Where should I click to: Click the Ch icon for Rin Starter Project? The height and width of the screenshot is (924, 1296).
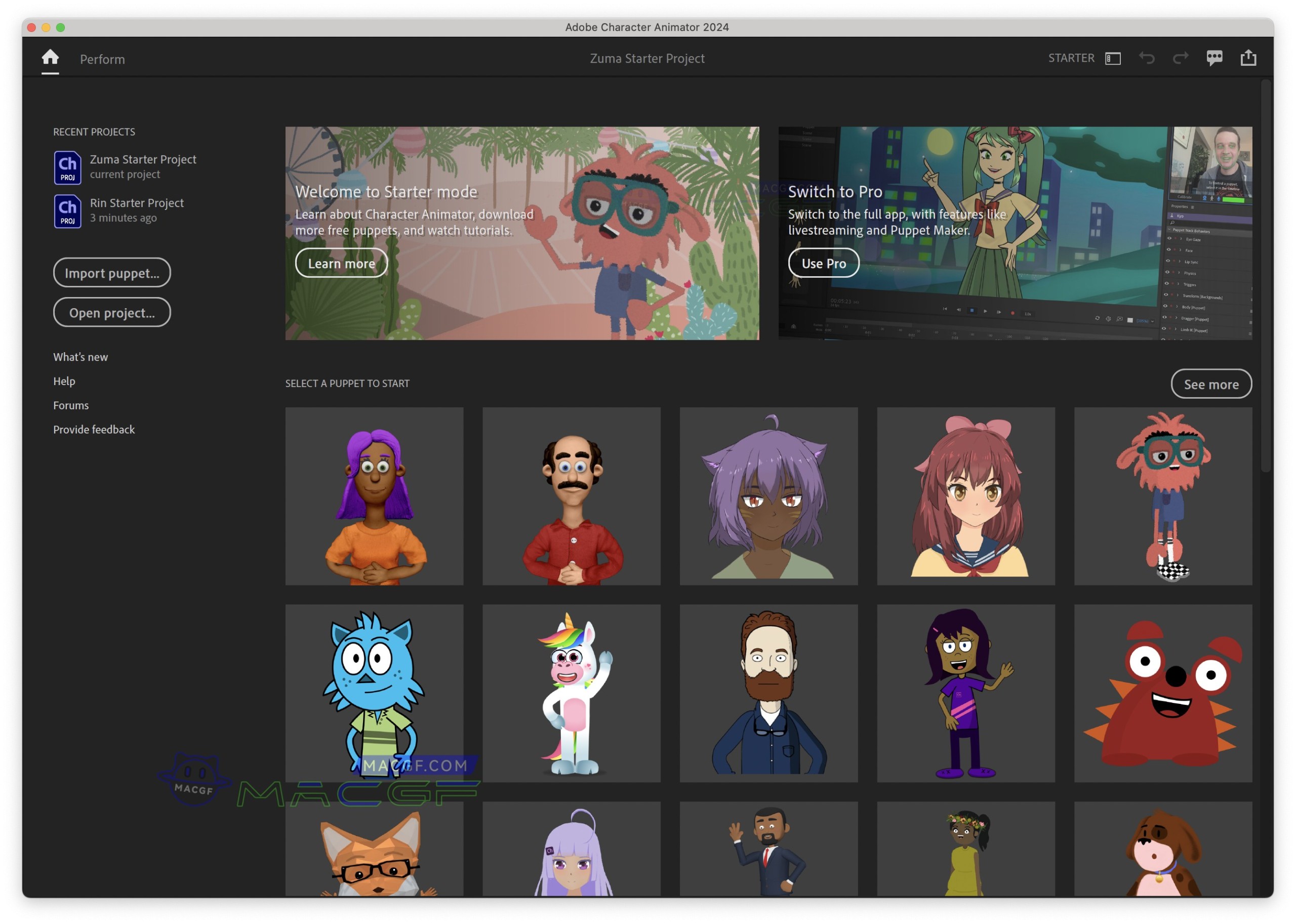click(67, 211)
